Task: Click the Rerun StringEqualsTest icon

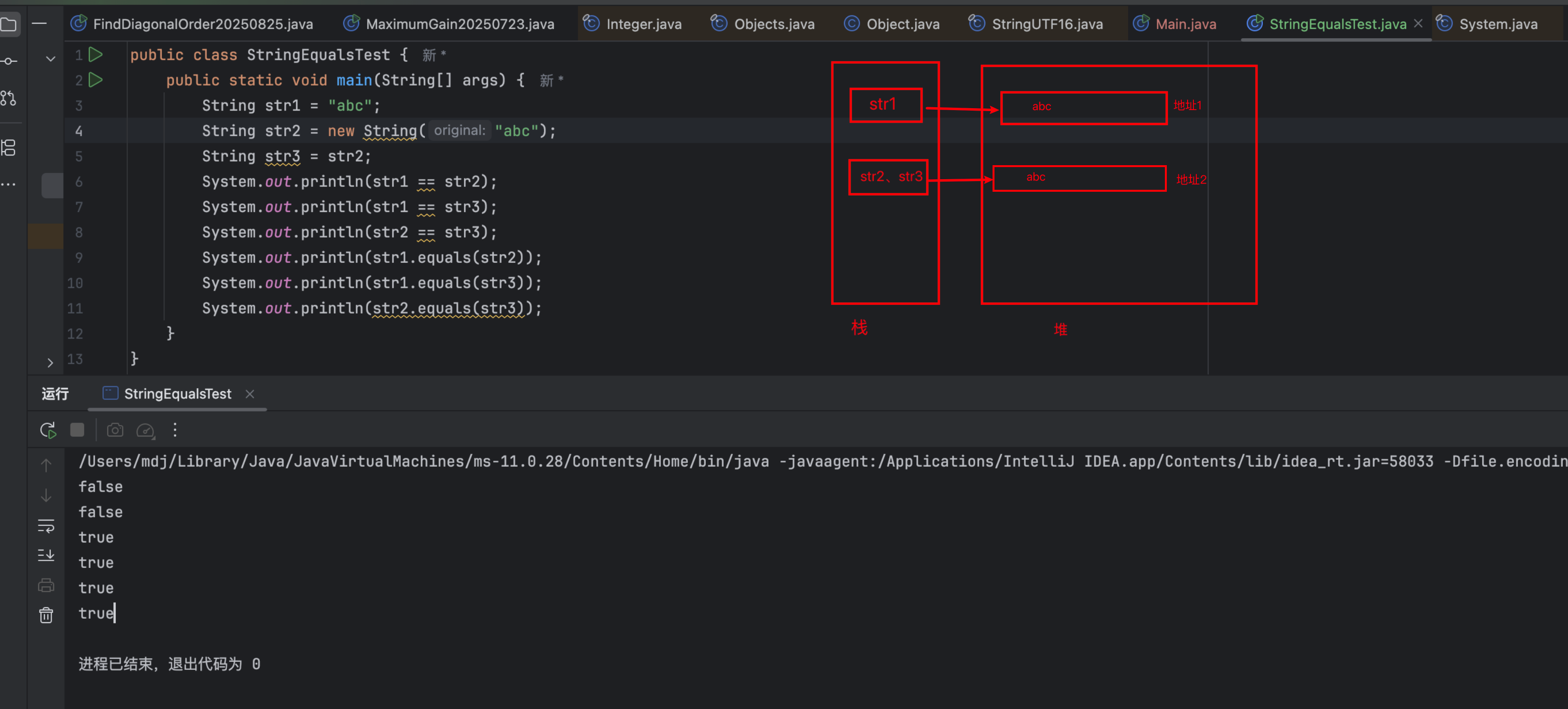Action: click(47, 430)
